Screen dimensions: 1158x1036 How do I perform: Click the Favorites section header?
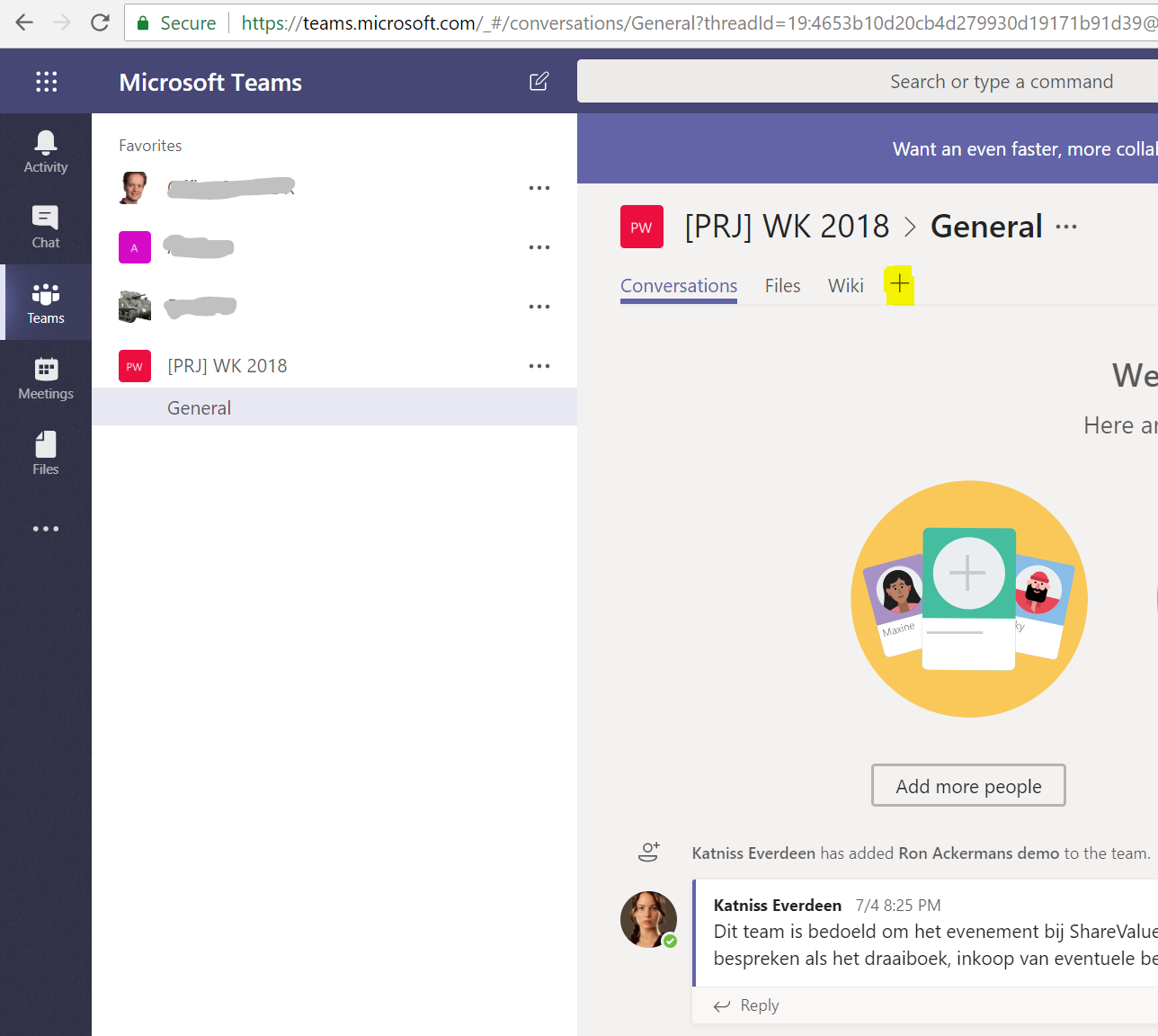(150, 146)
